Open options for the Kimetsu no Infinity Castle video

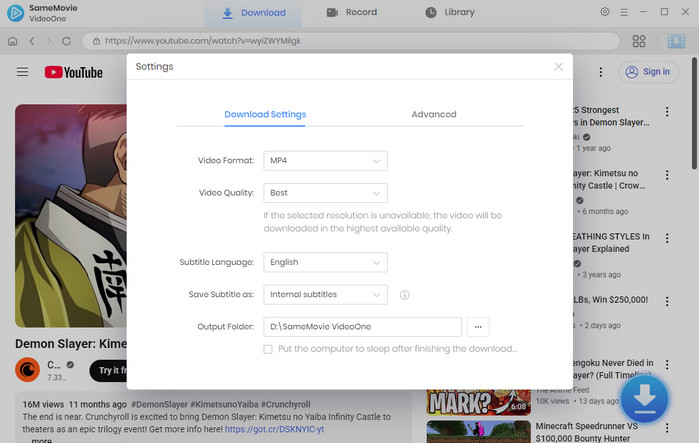pos(667,175)
